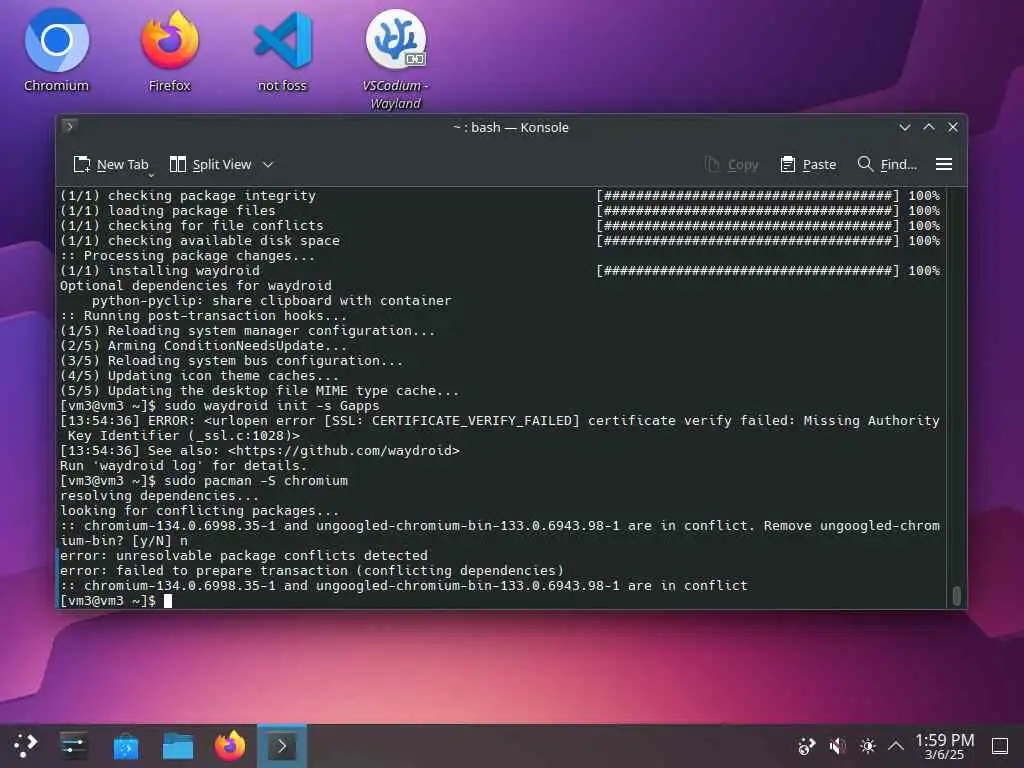Open the Firefox desktop icon
This screenshot has height=768, width=1024.
tap(170, 51)
